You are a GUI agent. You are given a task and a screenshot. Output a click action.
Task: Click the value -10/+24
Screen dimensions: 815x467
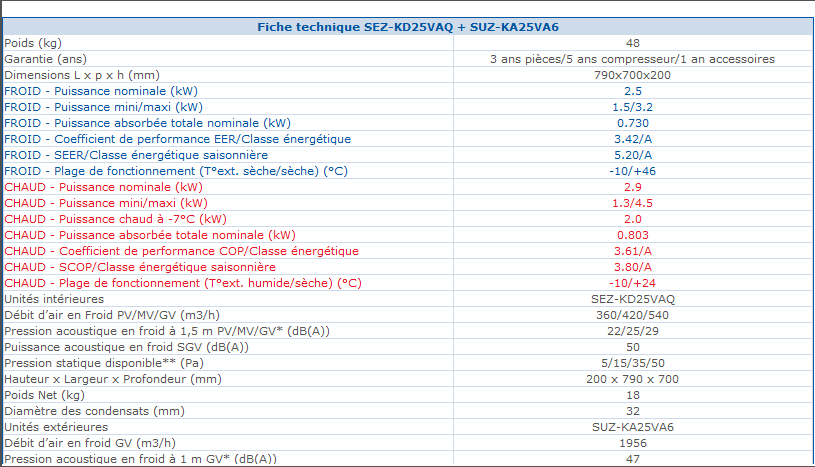pos(633,283)
